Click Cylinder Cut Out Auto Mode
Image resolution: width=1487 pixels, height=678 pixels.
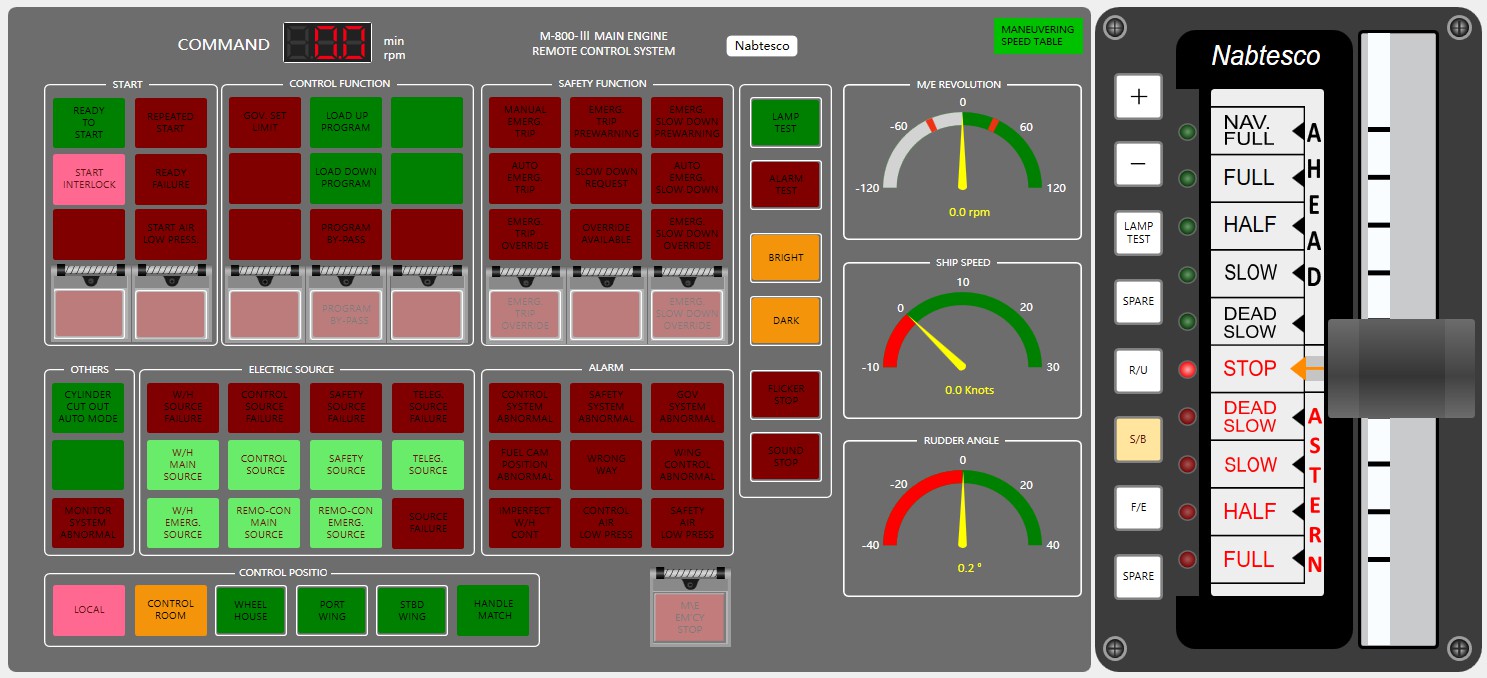[89, 407]
